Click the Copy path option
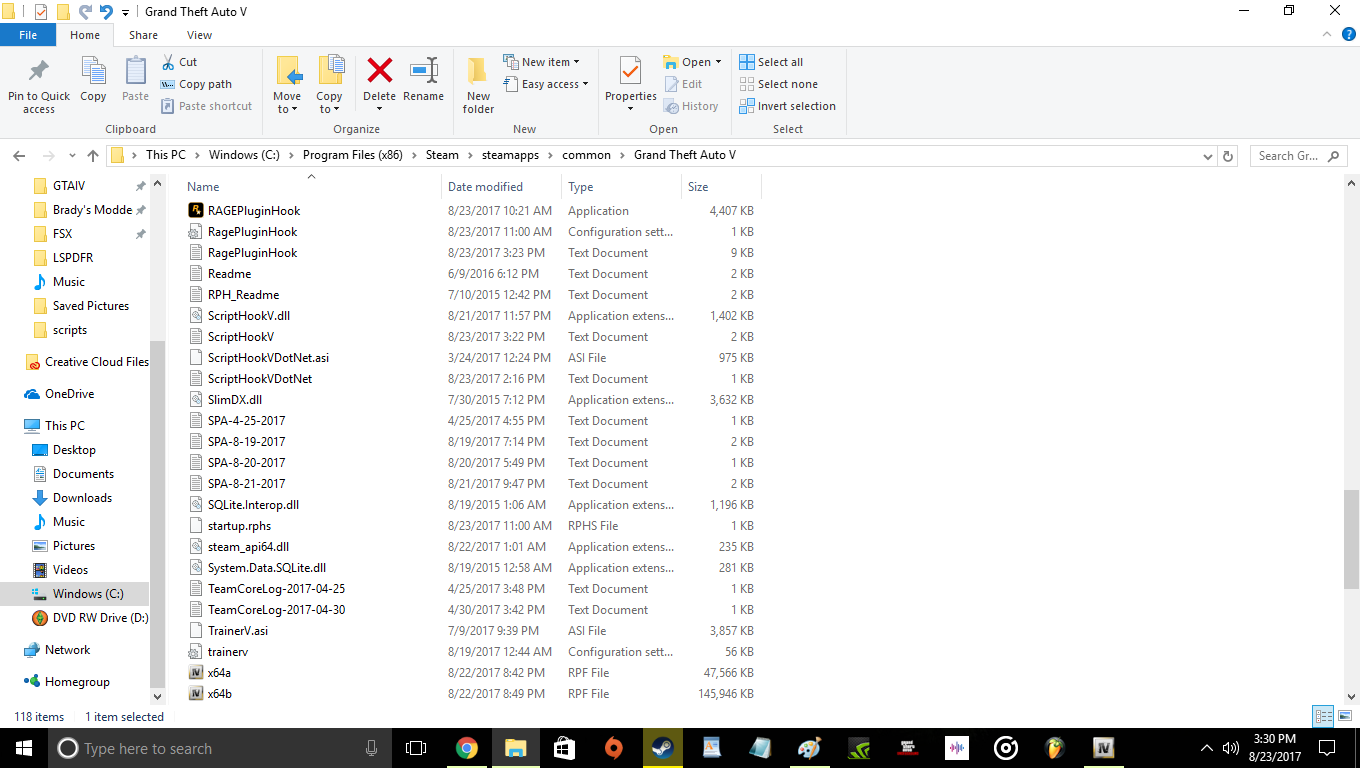This screenshot has width=1360, height=768. point(196,84)
